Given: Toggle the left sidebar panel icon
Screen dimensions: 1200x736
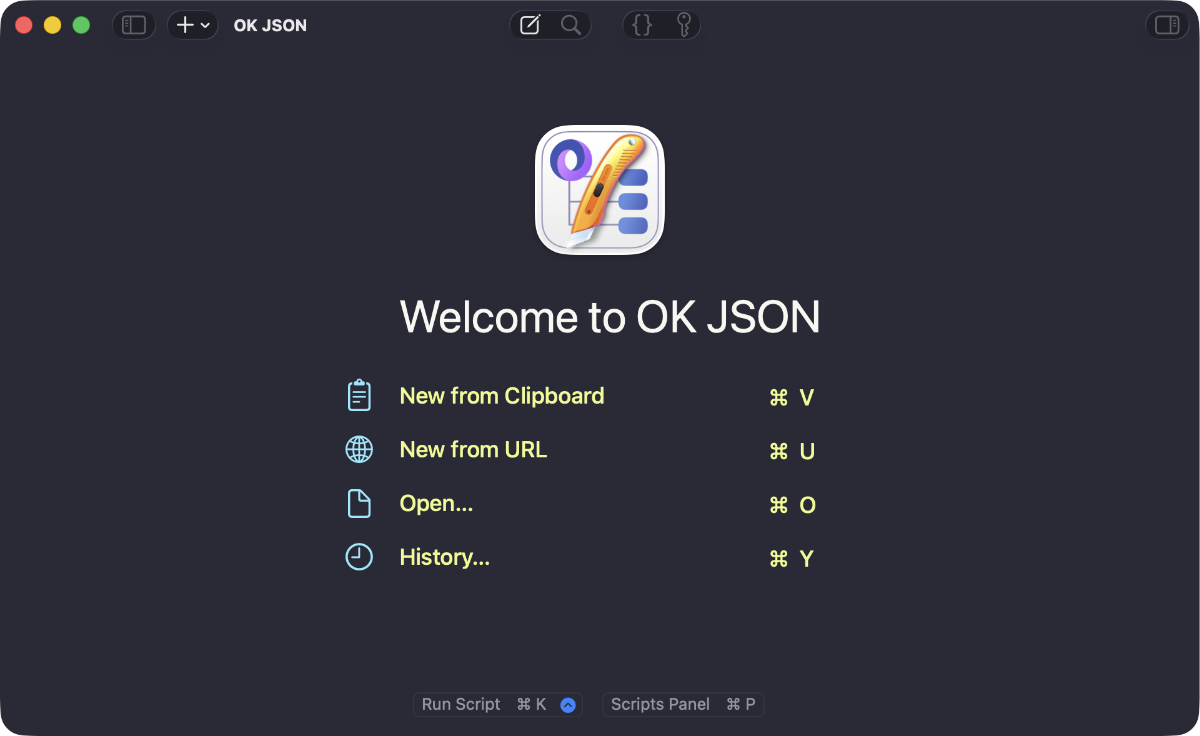Looking at the screenshot, I should click(134, 25).
